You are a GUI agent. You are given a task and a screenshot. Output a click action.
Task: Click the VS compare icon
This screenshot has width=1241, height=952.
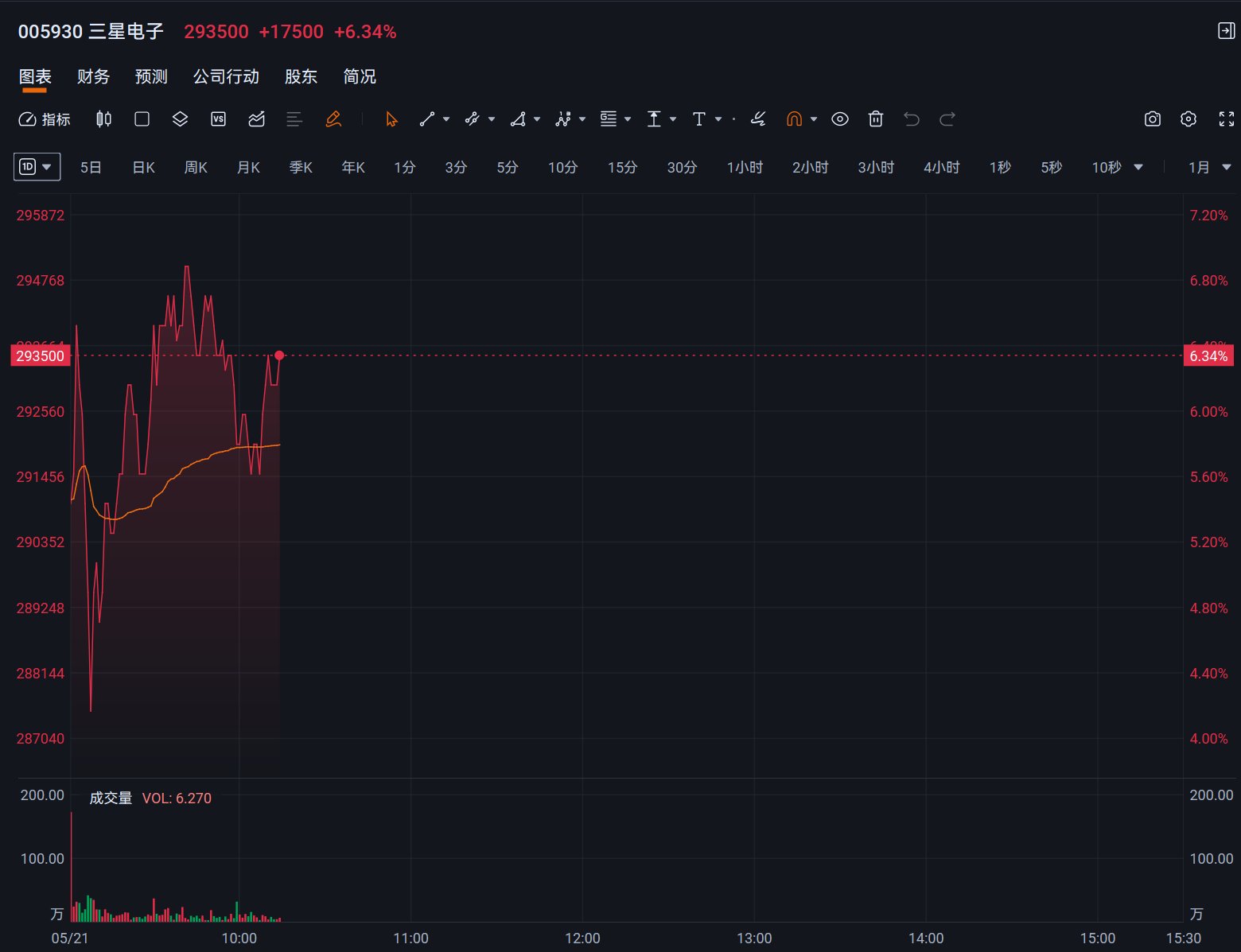point(218,119)
